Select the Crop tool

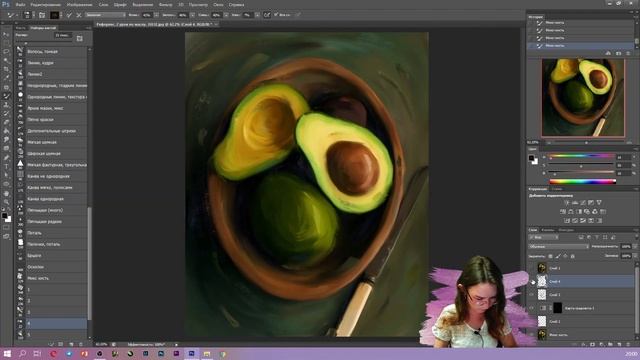point(6,69)
